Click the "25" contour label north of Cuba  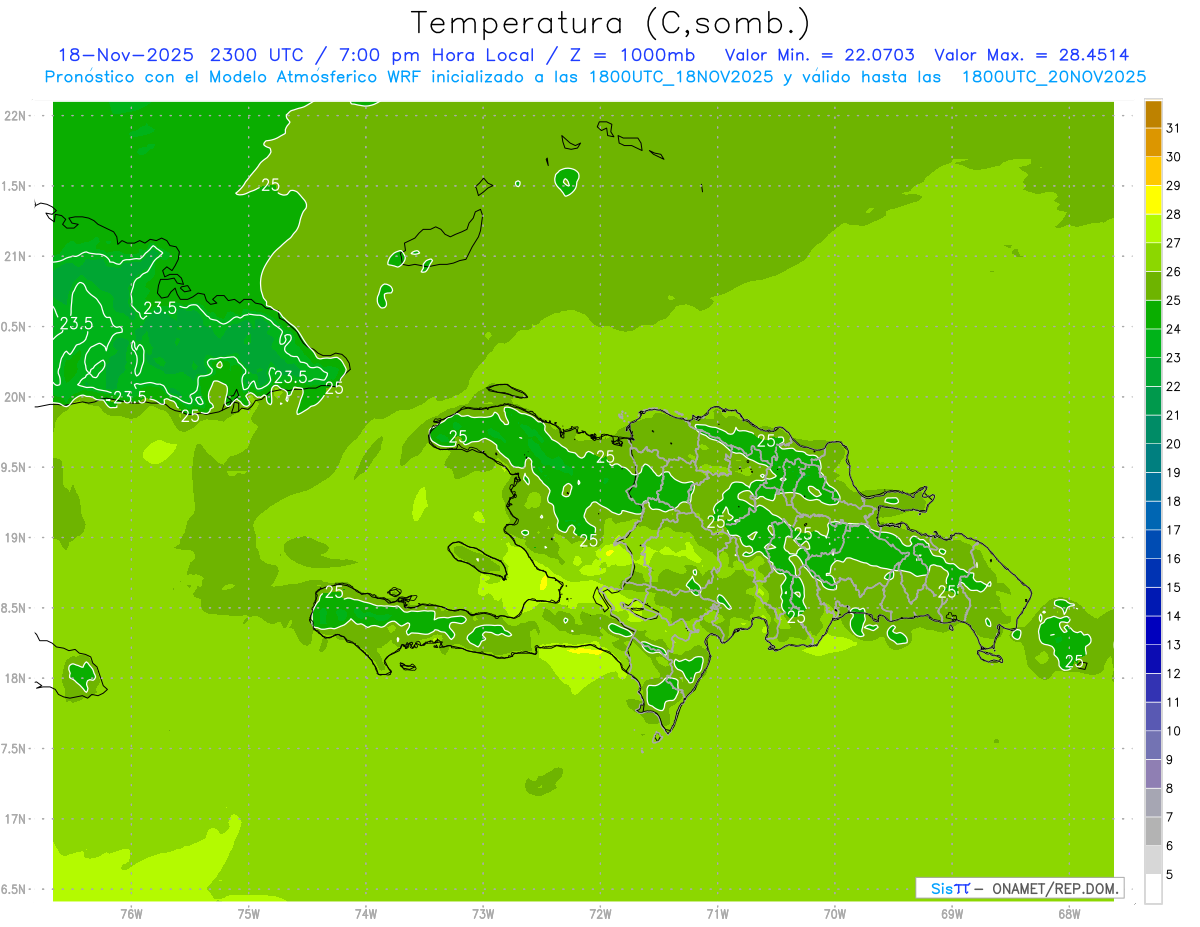pos(271,184)
